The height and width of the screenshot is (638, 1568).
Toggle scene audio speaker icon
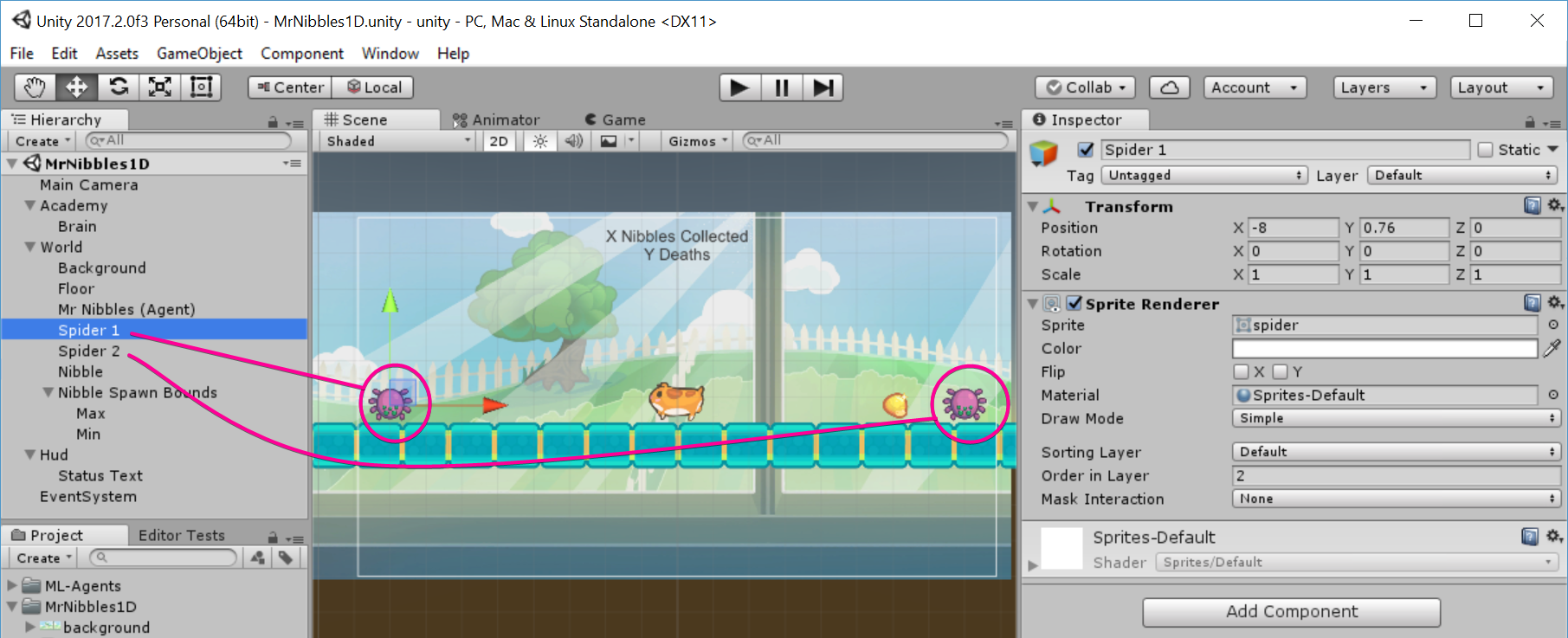(x=573, y=141)
